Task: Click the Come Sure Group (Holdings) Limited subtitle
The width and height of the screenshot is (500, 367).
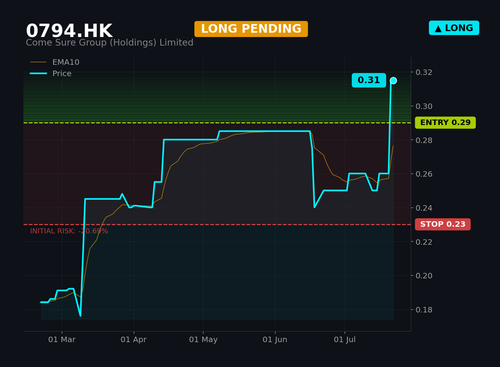Action: coord(109,43)
